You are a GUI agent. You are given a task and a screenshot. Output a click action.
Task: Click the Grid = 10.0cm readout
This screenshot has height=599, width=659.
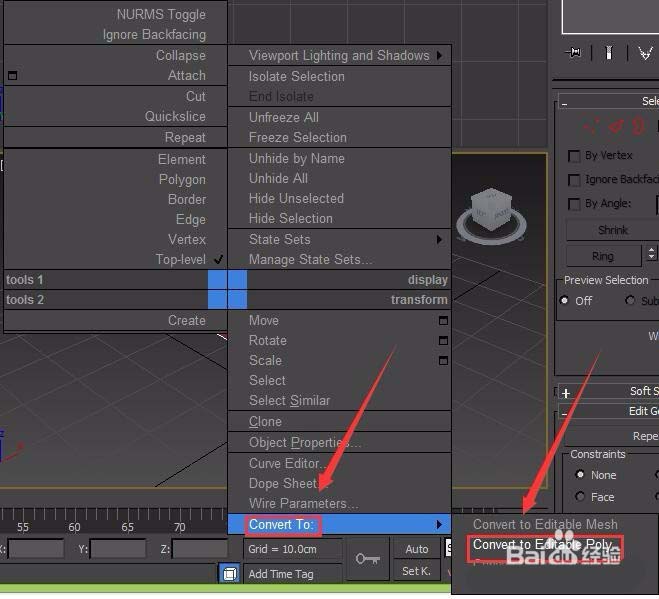tap(293, 549)
